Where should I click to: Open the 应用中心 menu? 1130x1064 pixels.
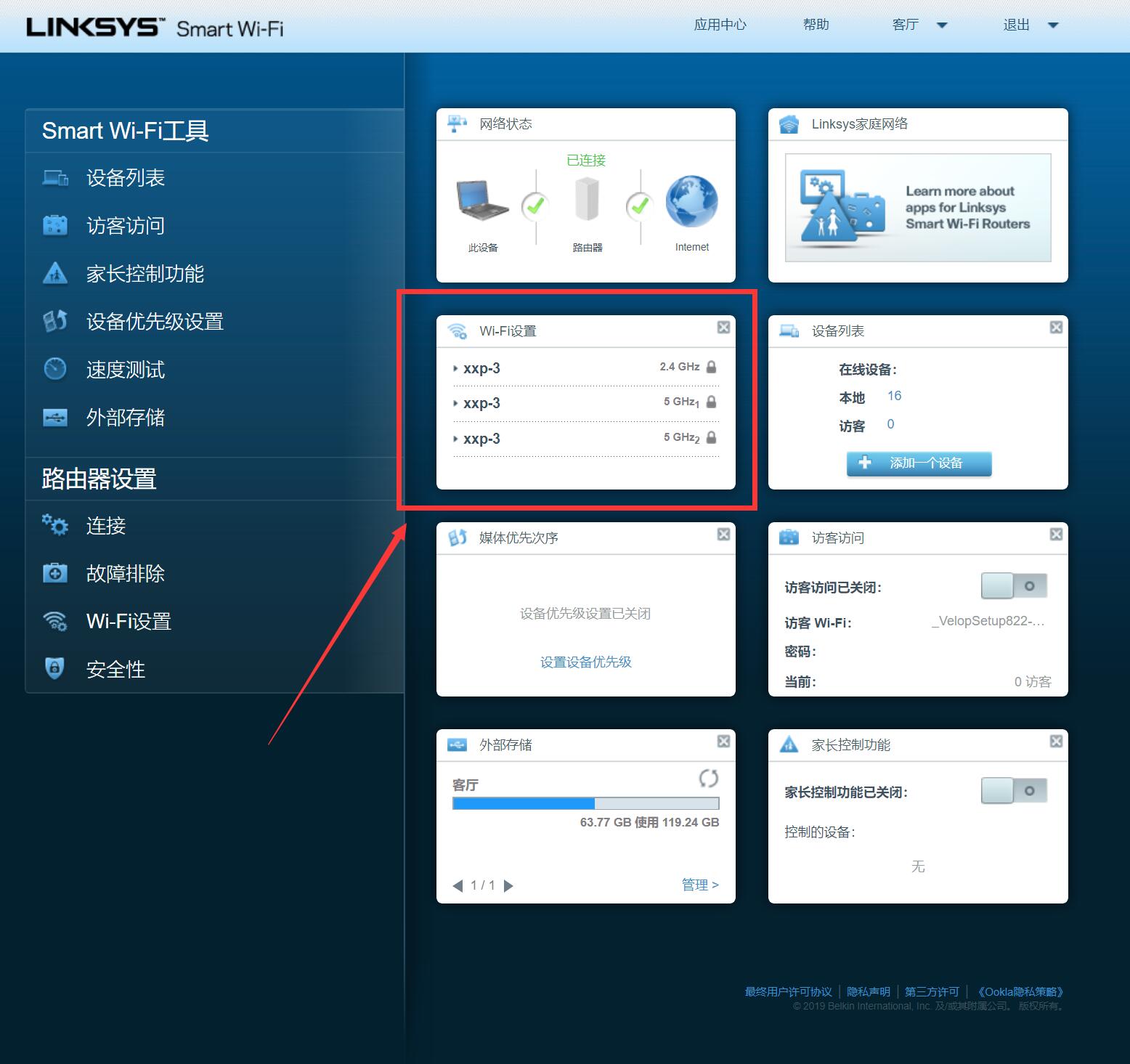720,24
